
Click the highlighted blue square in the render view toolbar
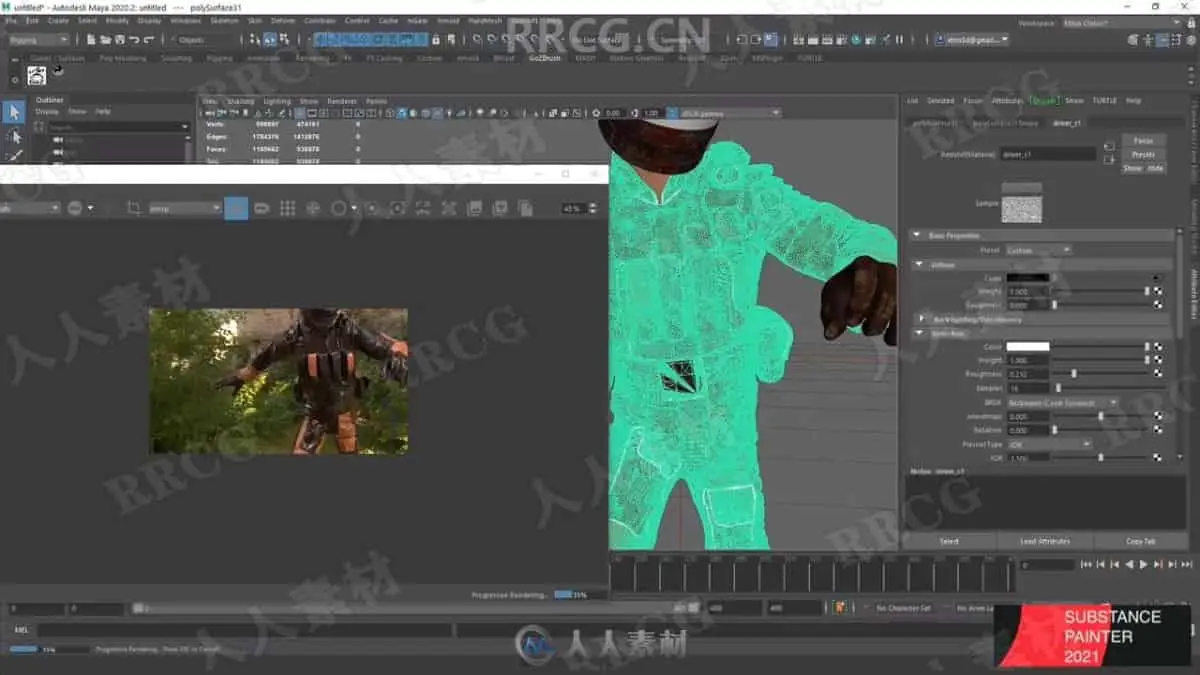(236, 208)
